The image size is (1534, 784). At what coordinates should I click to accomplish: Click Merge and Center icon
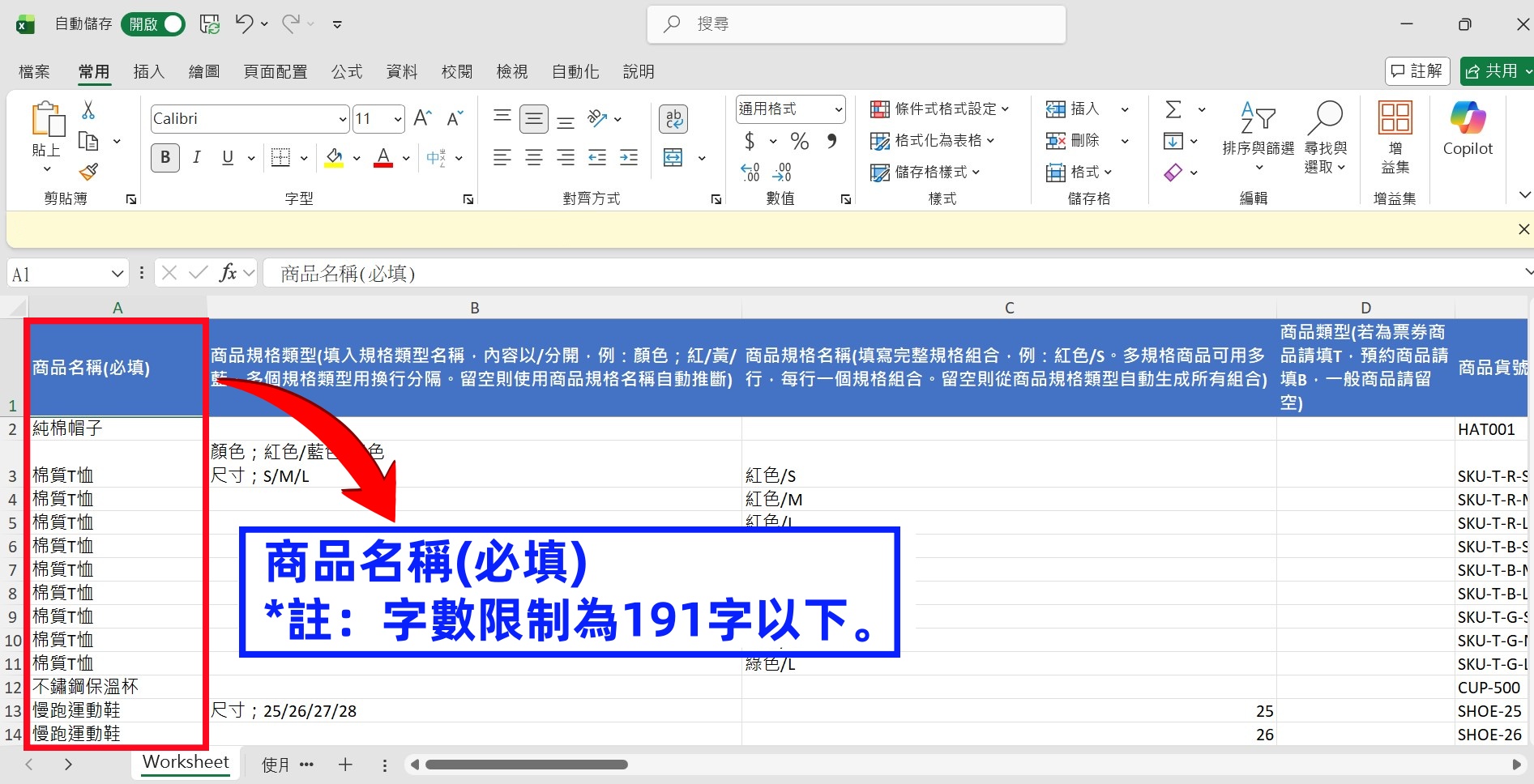coord(673,157)
